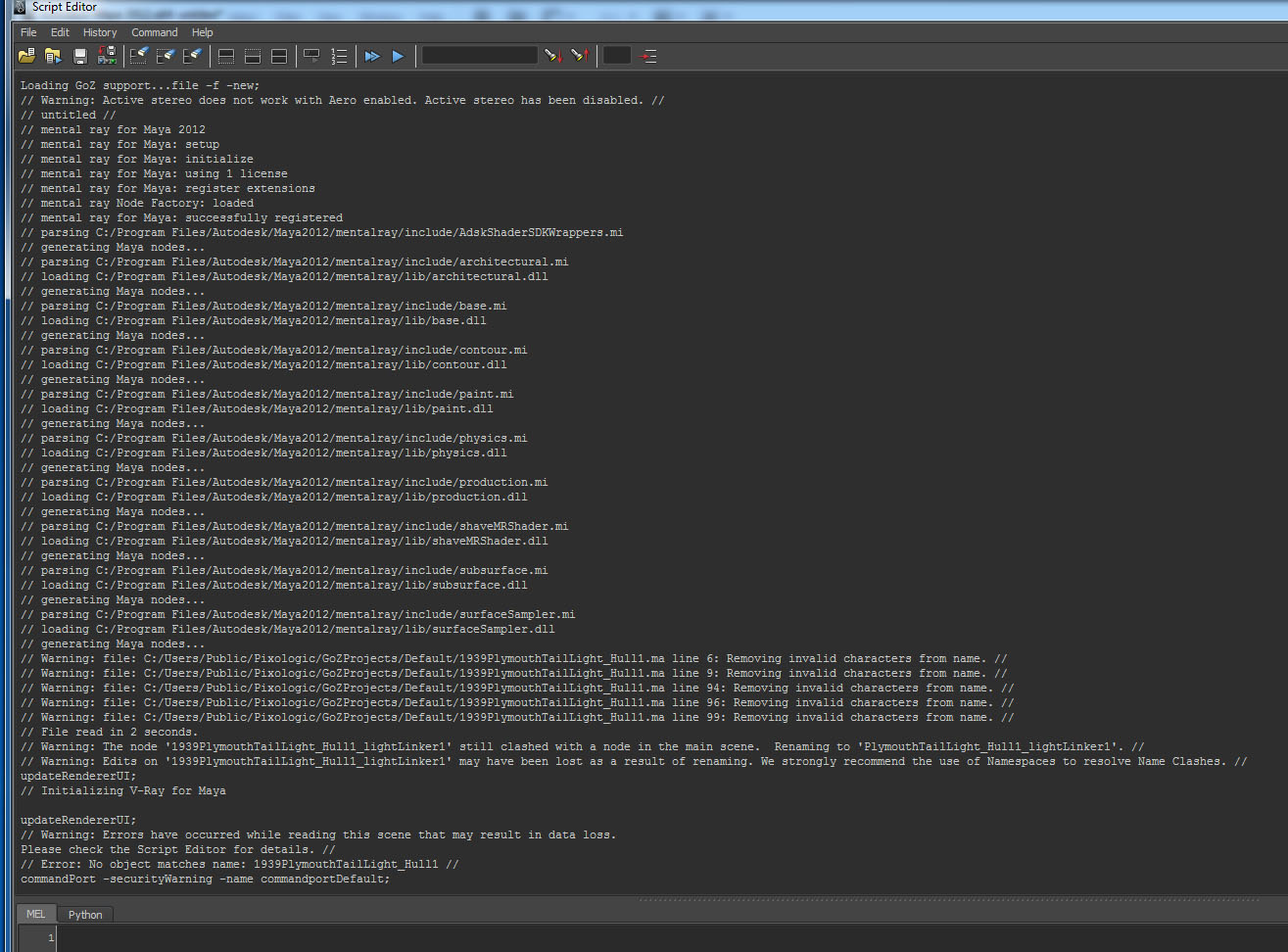Click 'still clashed with a node' warning
Screen dimensions: 1288x952
pos(582,747)
